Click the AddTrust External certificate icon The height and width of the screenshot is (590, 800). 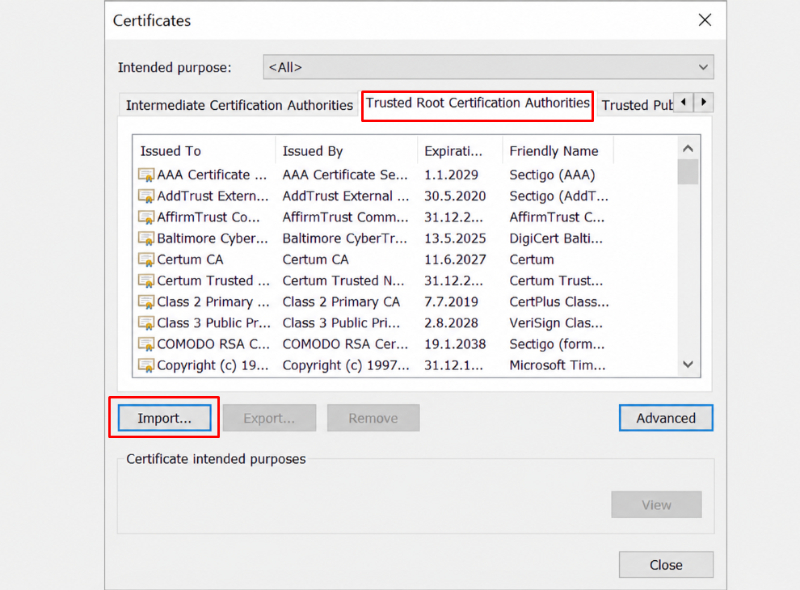(146, 196)
